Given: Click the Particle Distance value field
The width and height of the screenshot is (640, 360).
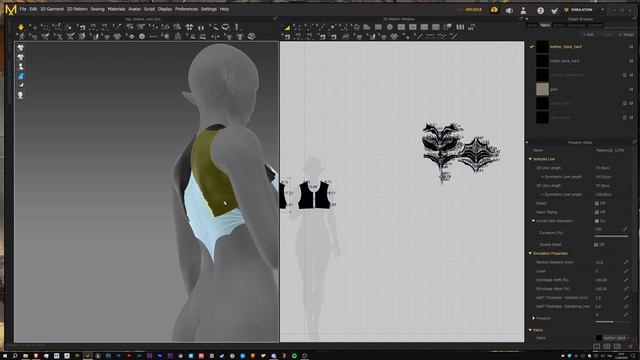Looking at the screenshot, I should 607,262.
